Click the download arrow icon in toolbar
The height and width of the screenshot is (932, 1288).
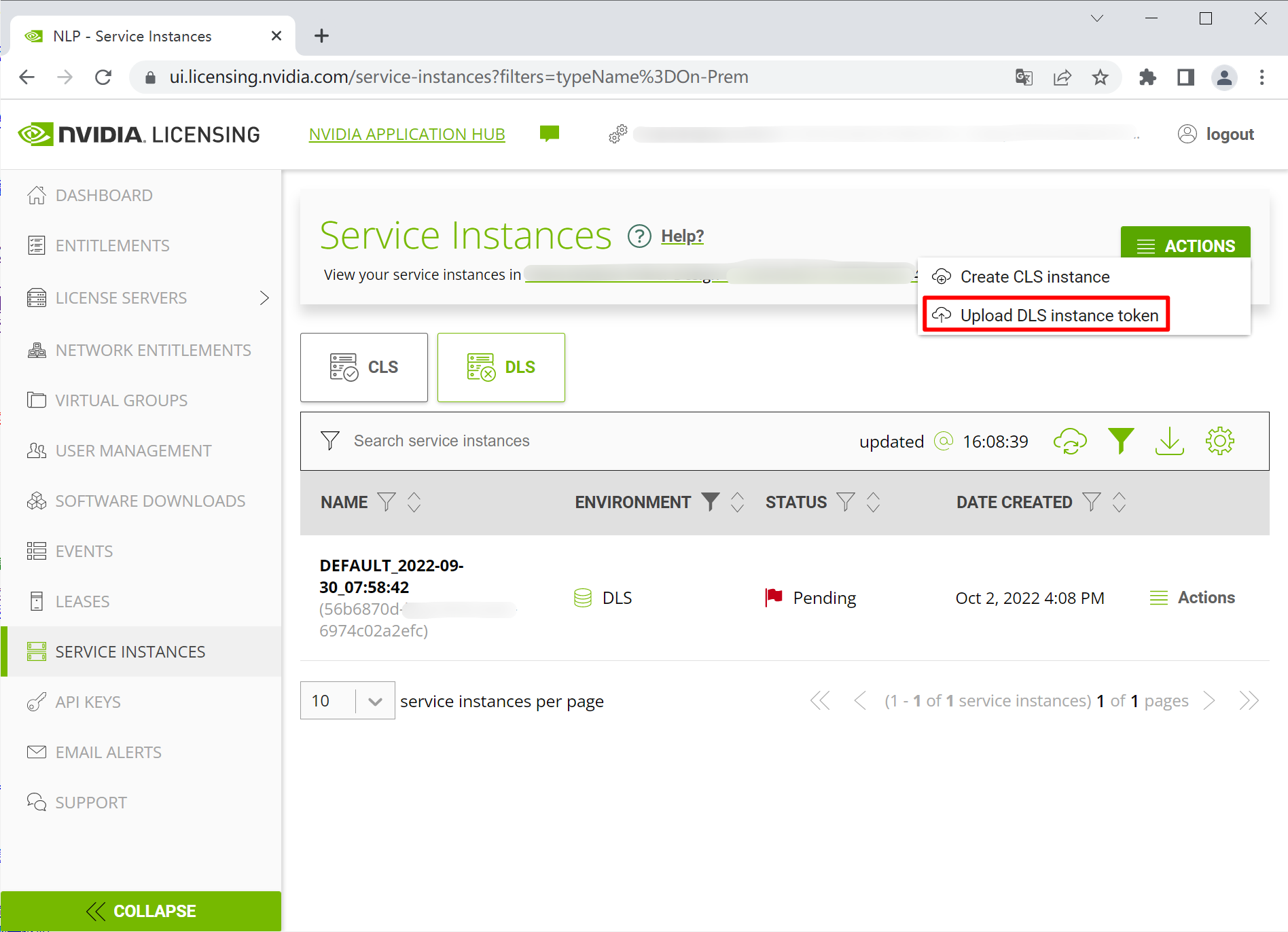pyautogui.click(x=1169, y=442)
